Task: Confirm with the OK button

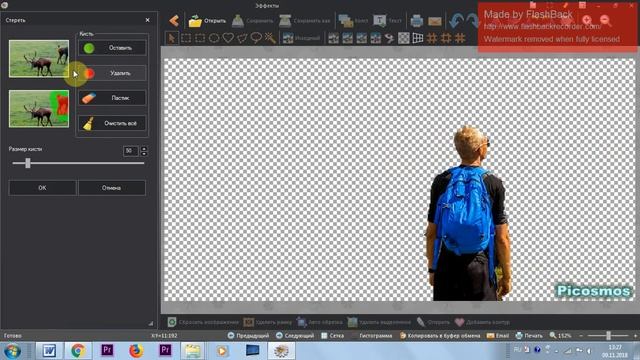Action: (42, 188)
